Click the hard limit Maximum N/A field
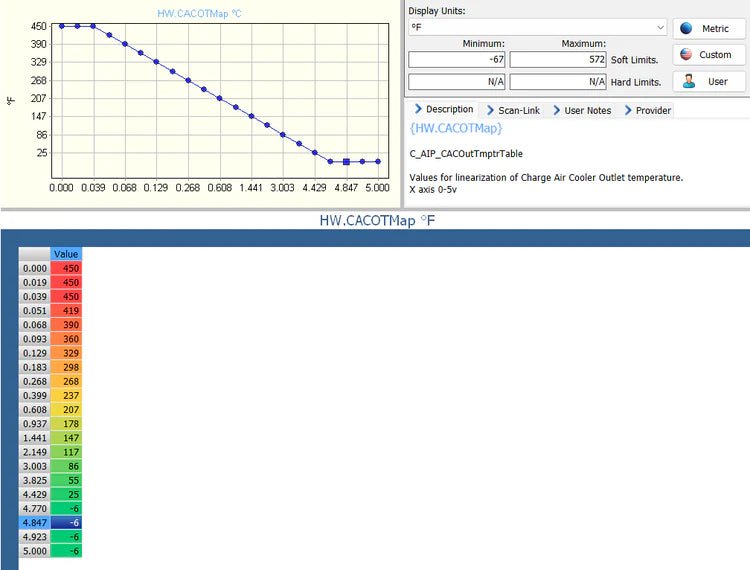Image resolution: width=750 pixels, height=570 pixels. pos(558,82)
